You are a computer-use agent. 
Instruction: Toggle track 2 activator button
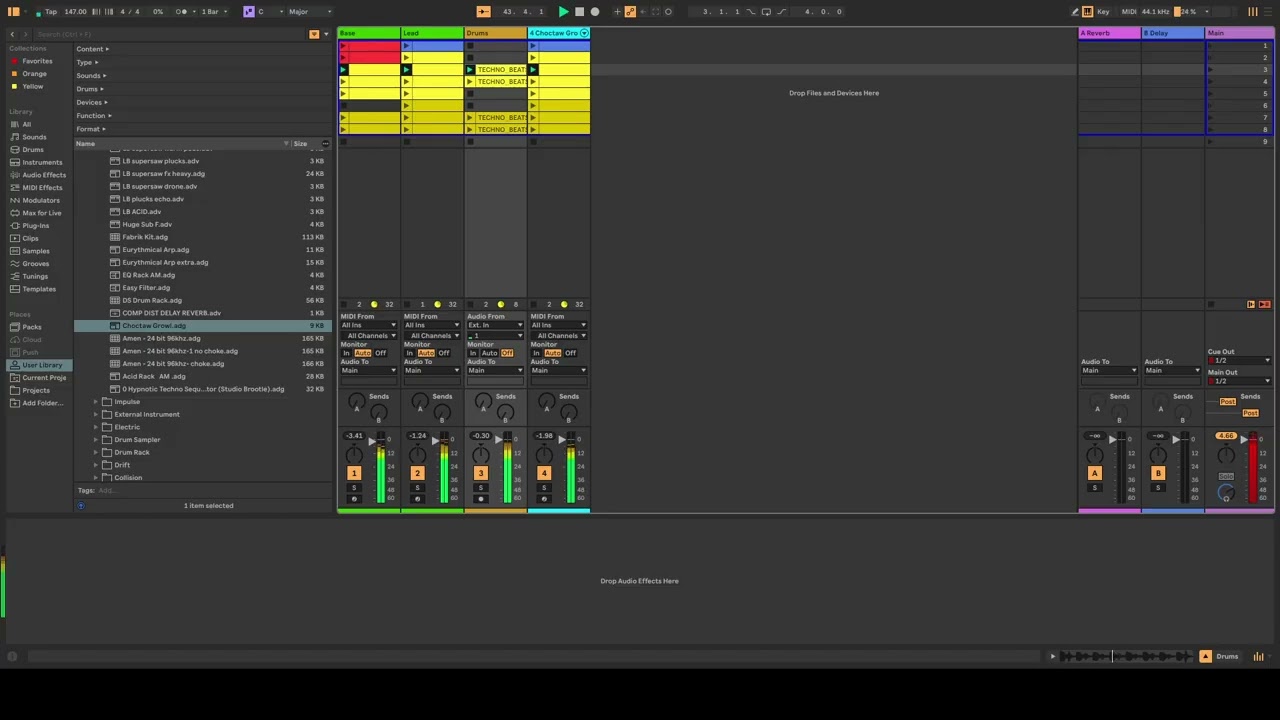click(x=417, y=473)
